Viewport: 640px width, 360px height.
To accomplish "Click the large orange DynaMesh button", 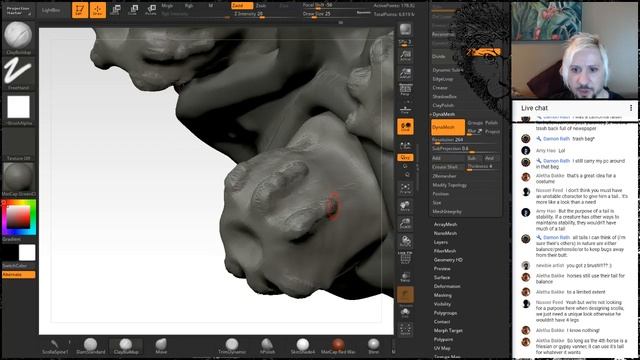I will pos(448,127).
